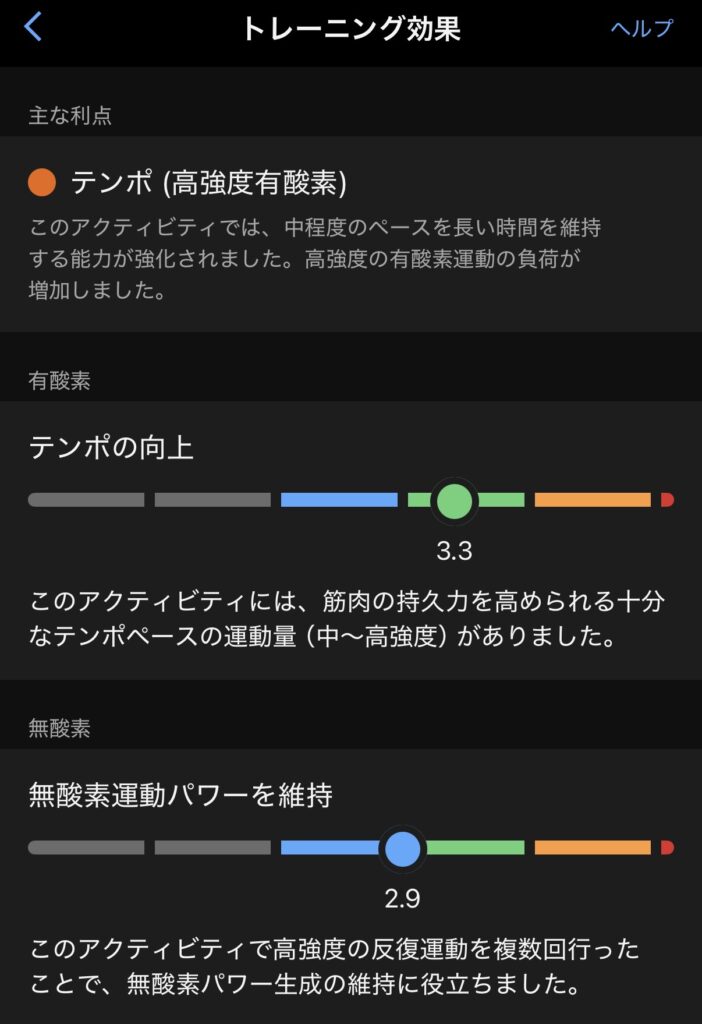Tap the back arrow icon

[33, 27]
